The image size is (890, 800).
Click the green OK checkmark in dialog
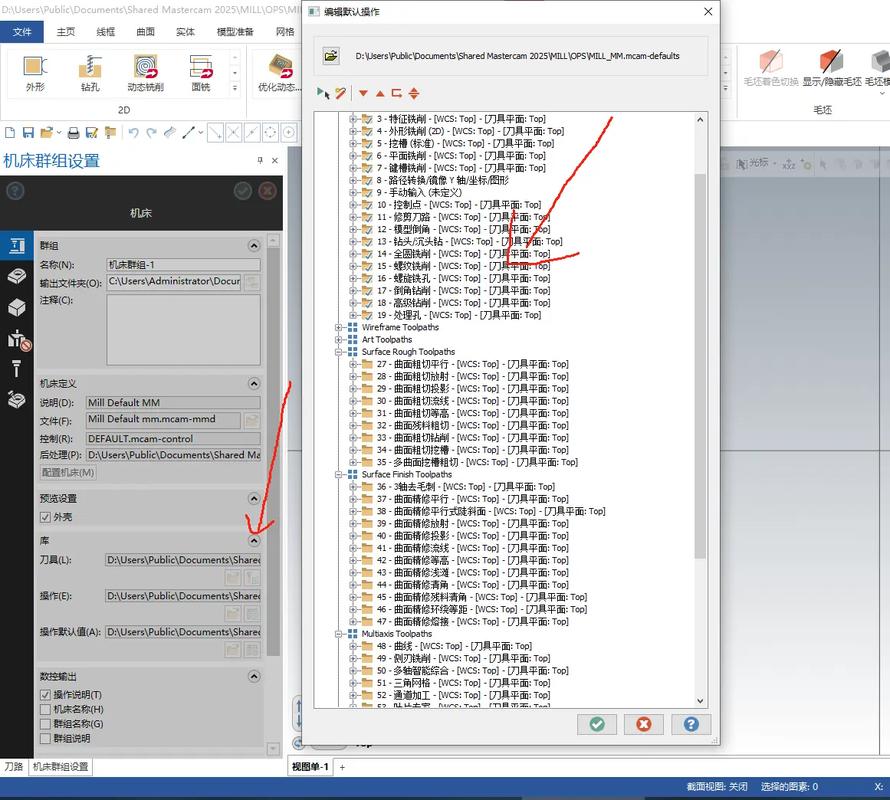597,724
